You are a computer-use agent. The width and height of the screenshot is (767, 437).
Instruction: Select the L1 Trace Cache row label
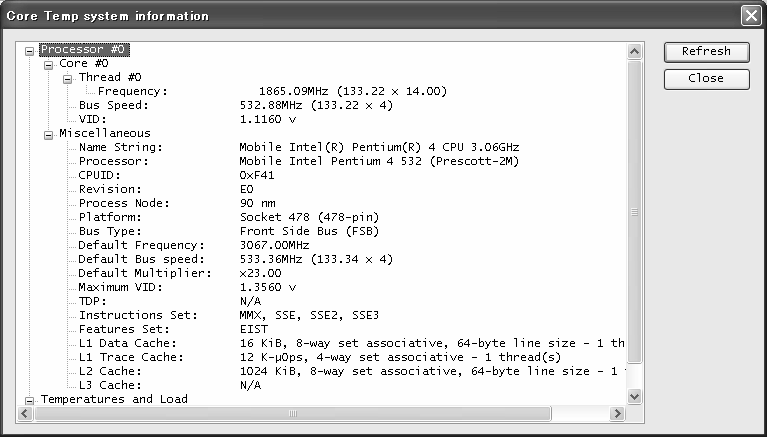click(x=131, y=357)
